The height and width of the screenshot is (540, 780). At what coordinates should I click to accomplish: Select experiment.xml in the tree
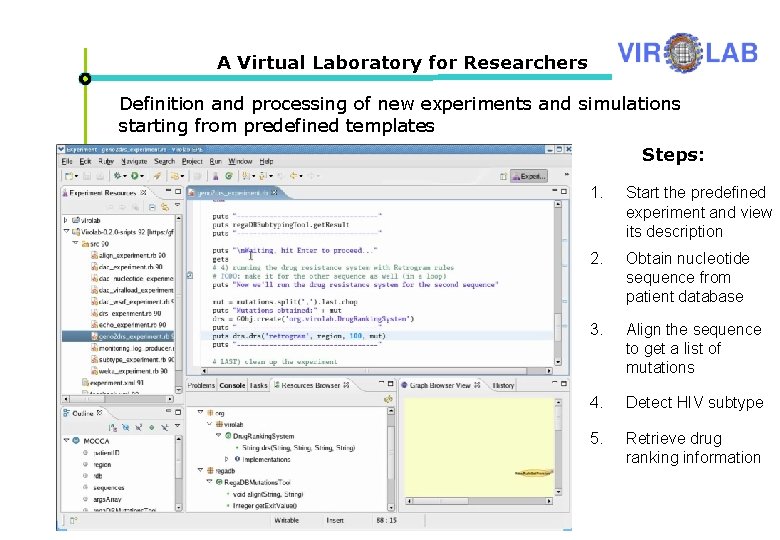point(112,382)
